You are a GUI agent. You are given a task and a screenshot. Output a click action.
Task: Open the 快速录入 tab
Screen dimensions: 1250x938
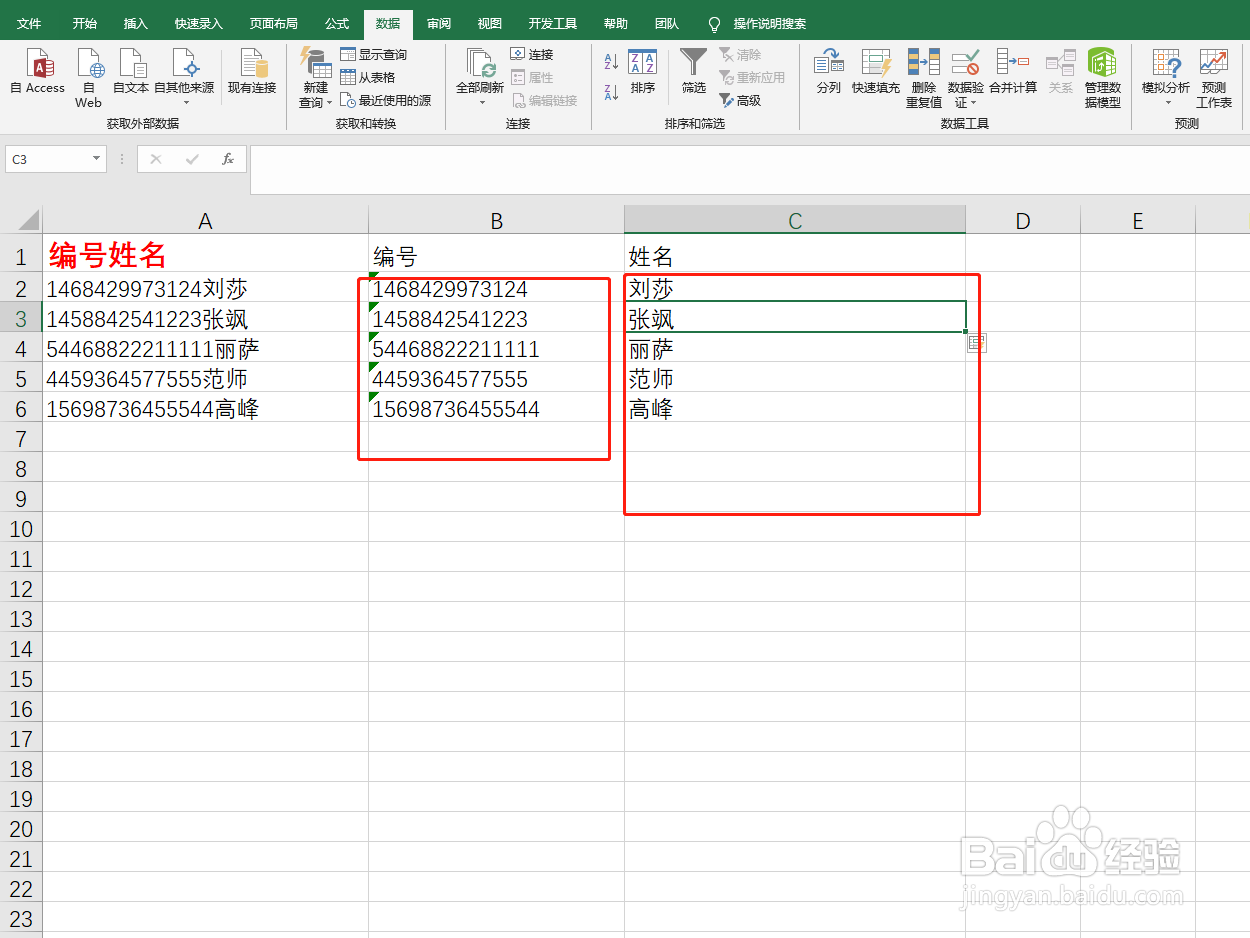(199, 24)
